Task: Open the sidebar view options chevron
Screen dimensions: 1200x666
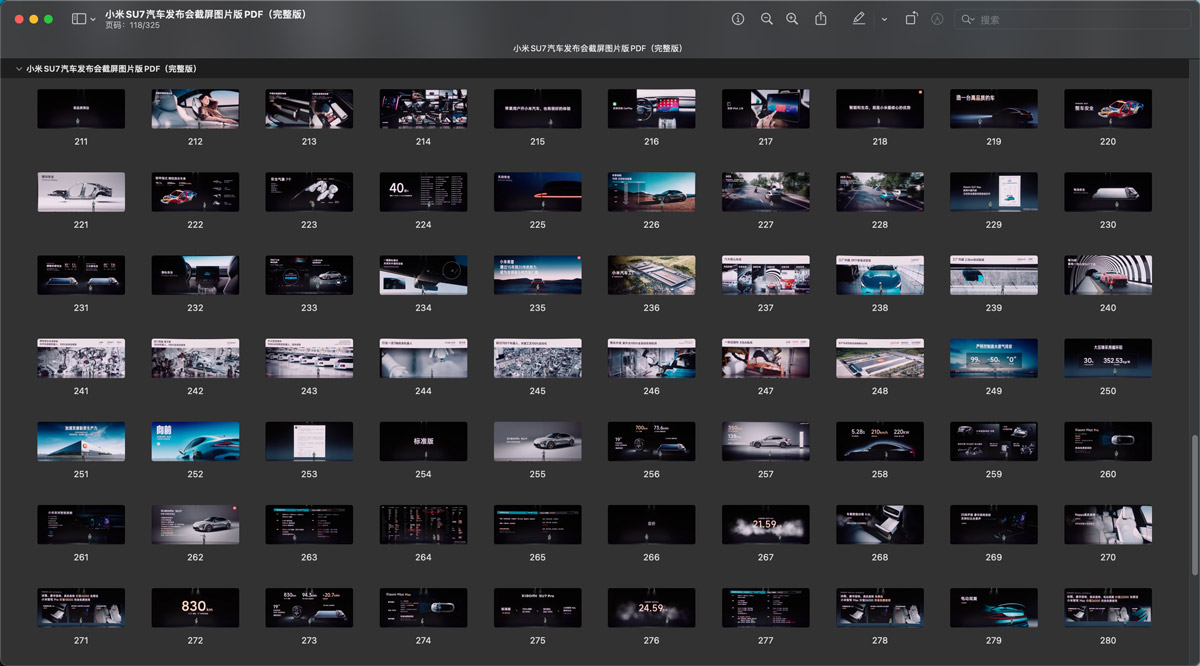Action: click(93, 19)
